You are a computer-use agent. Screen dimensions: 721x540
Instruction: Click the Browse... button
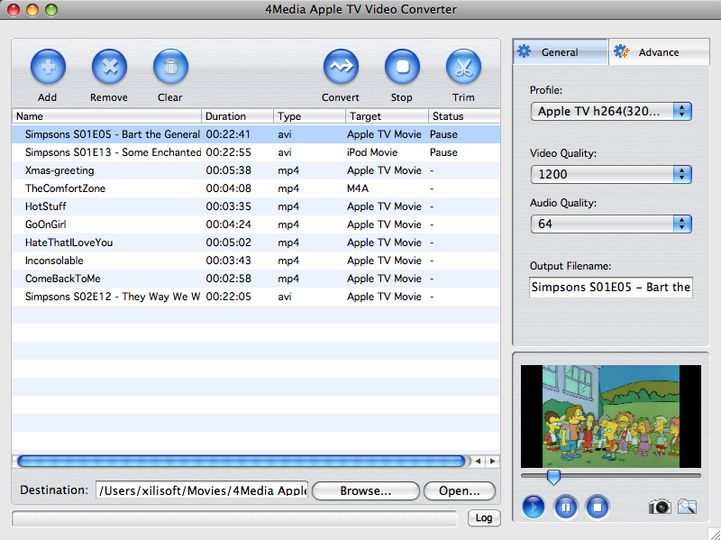tap(366, 491)
